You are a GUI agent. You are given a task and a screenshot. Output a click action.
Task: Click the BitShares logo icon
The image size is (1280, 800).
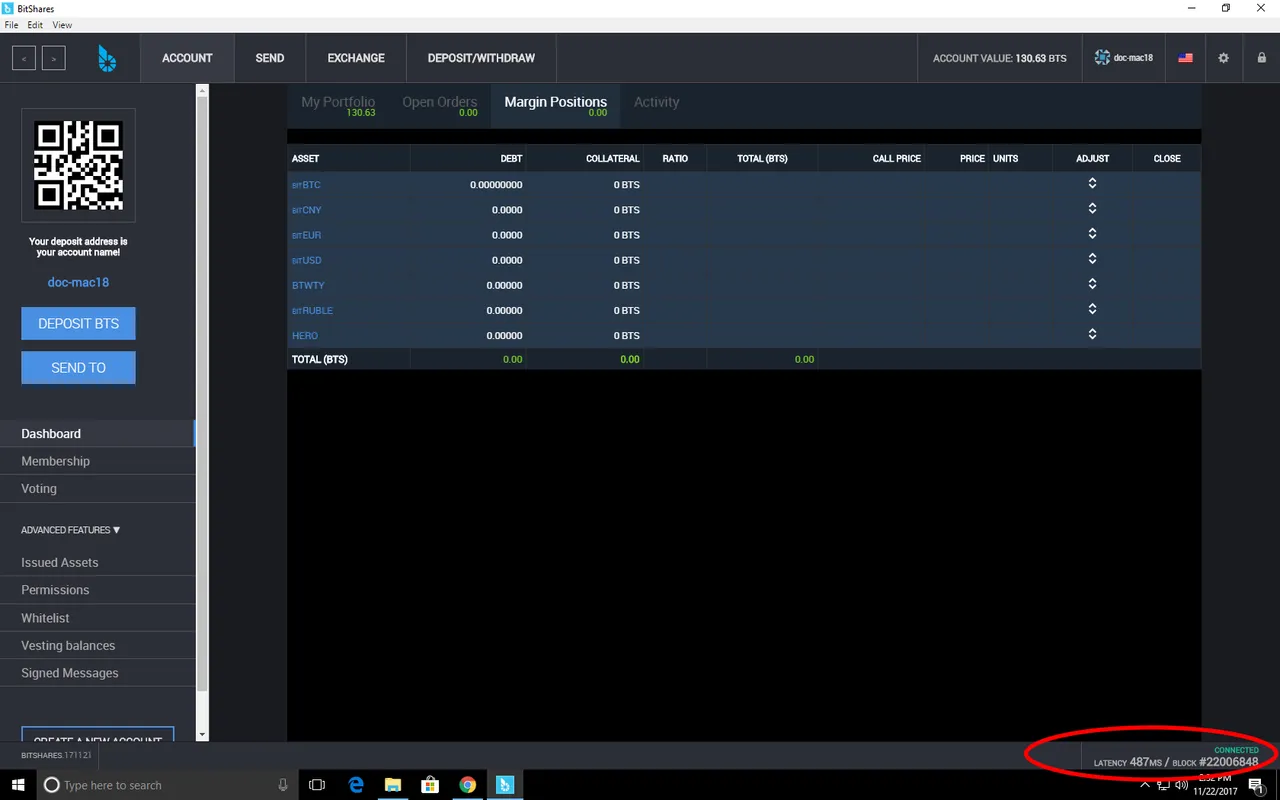[107, 58]
